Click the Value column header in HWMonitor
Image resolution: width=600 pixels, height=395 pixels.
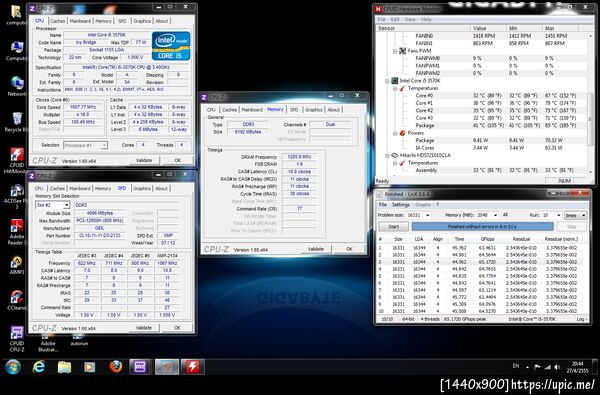pos(488,28)
